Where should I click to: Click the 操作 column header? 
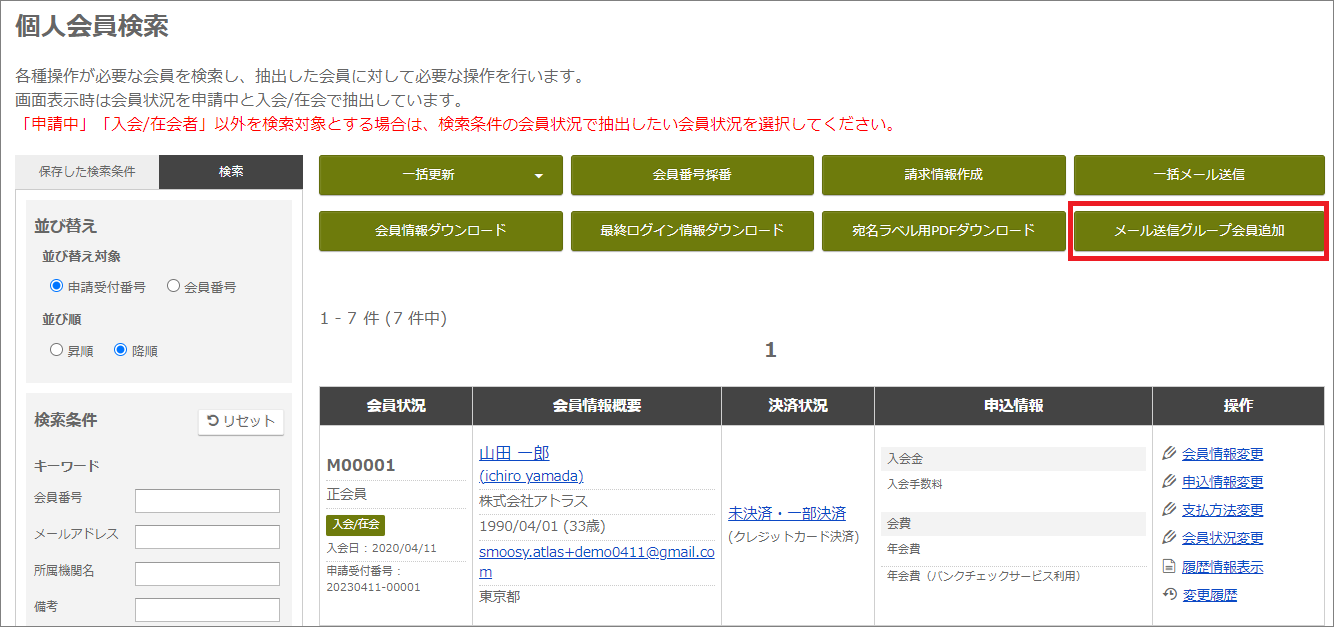click(x=1238, y=406)
